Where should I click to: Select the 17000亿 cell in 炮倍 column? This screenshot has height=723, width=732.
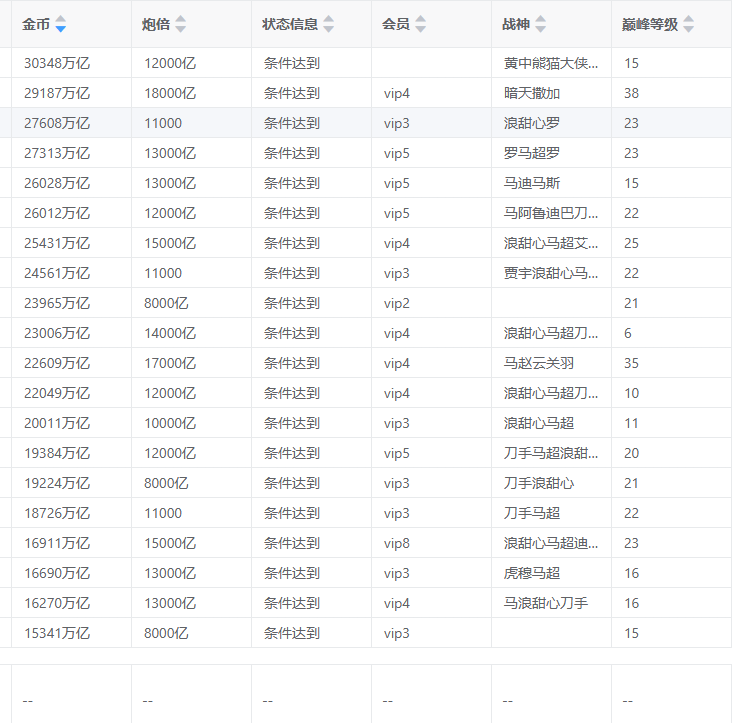[170, 363]
